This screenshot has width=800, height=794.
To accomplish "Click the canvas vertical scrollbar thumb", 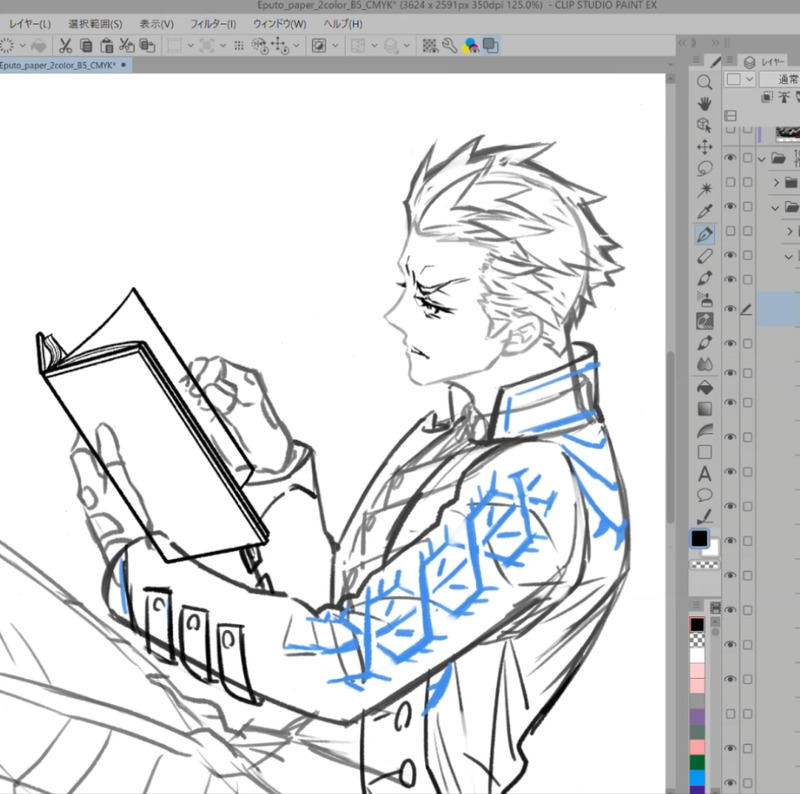I will point(671,436).
